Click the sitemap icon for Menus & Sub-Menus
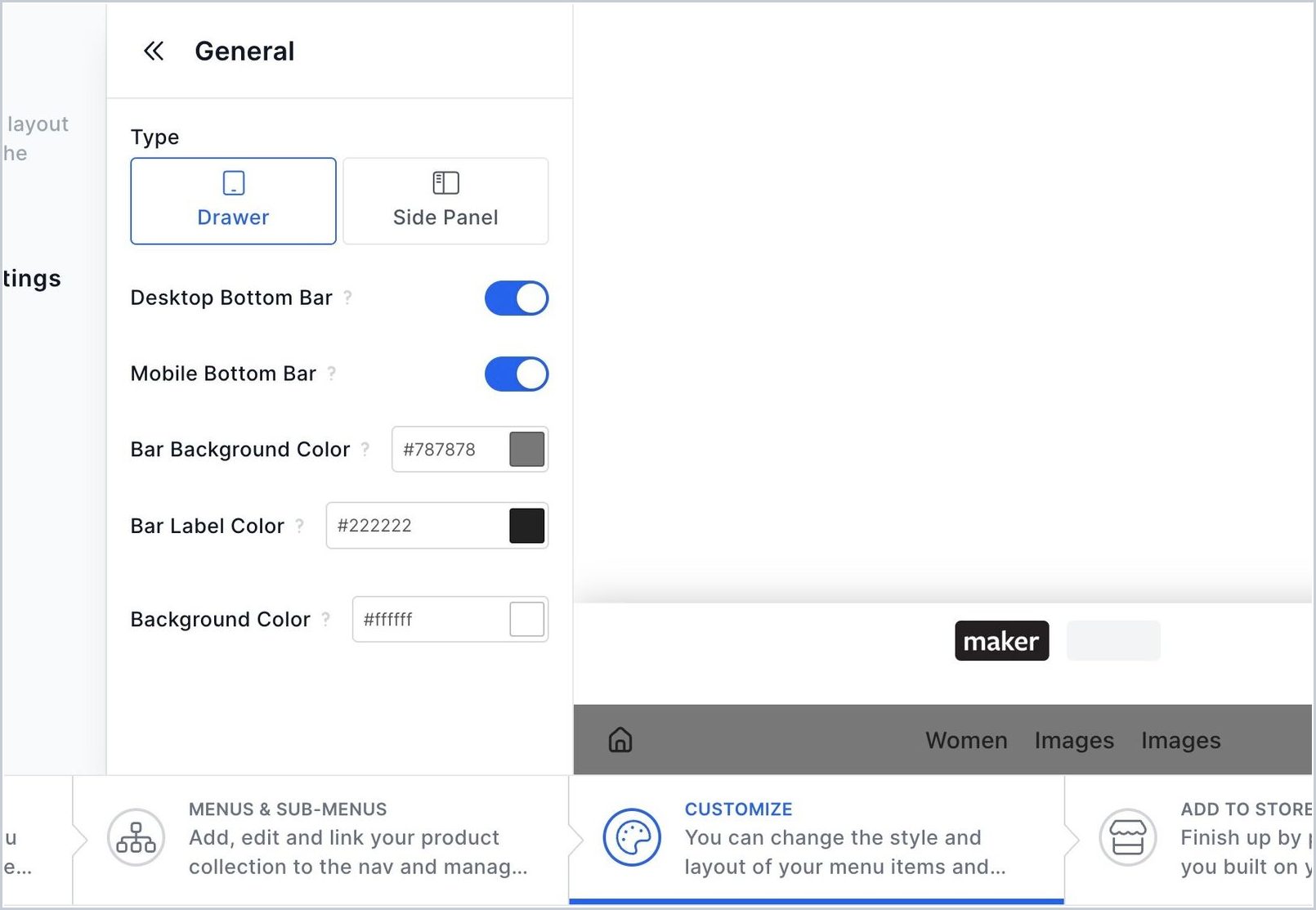Viewport: 1316px width, 910px height. pos(136,838)
